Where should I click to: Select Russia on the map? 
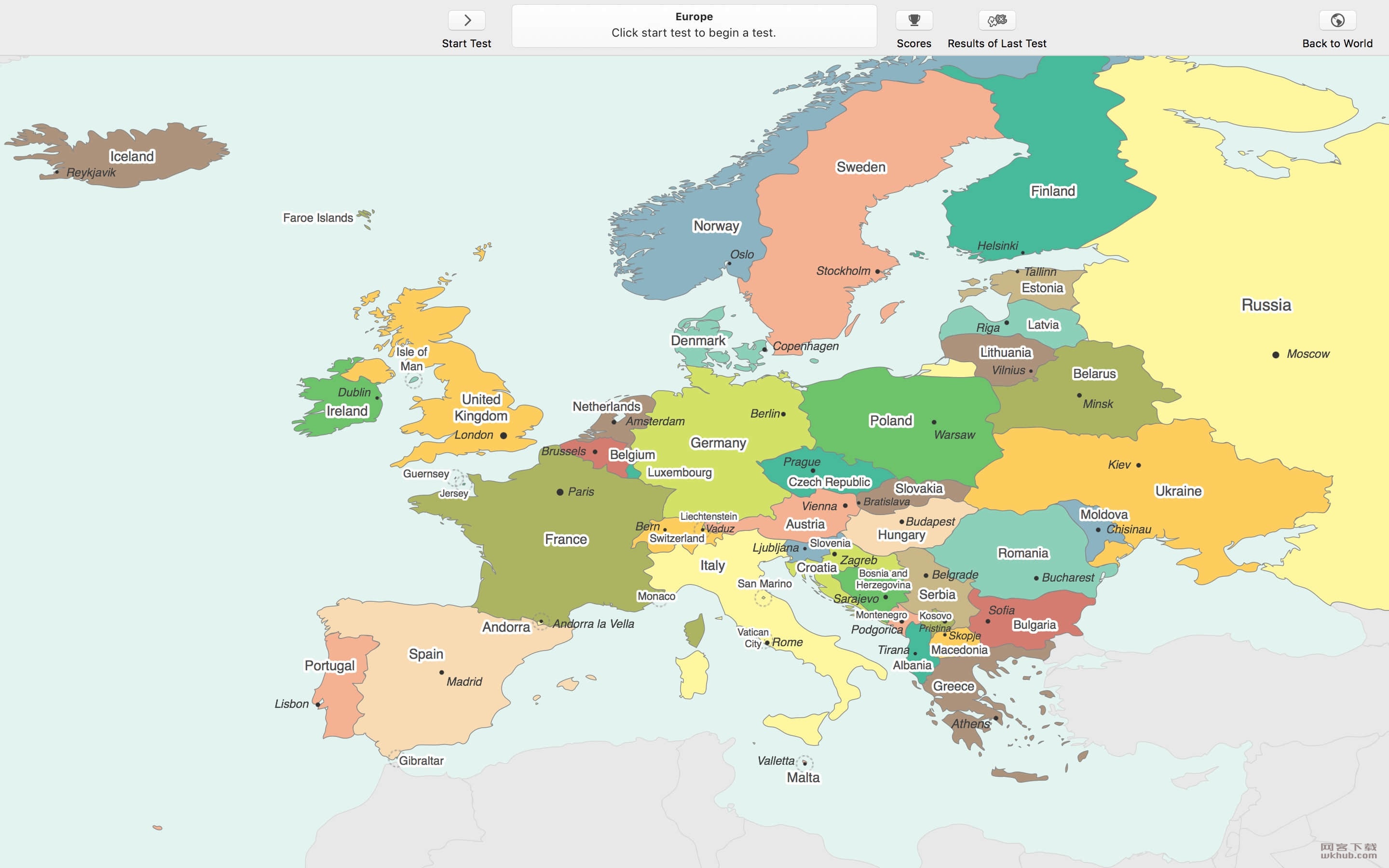coord(1266,305)
